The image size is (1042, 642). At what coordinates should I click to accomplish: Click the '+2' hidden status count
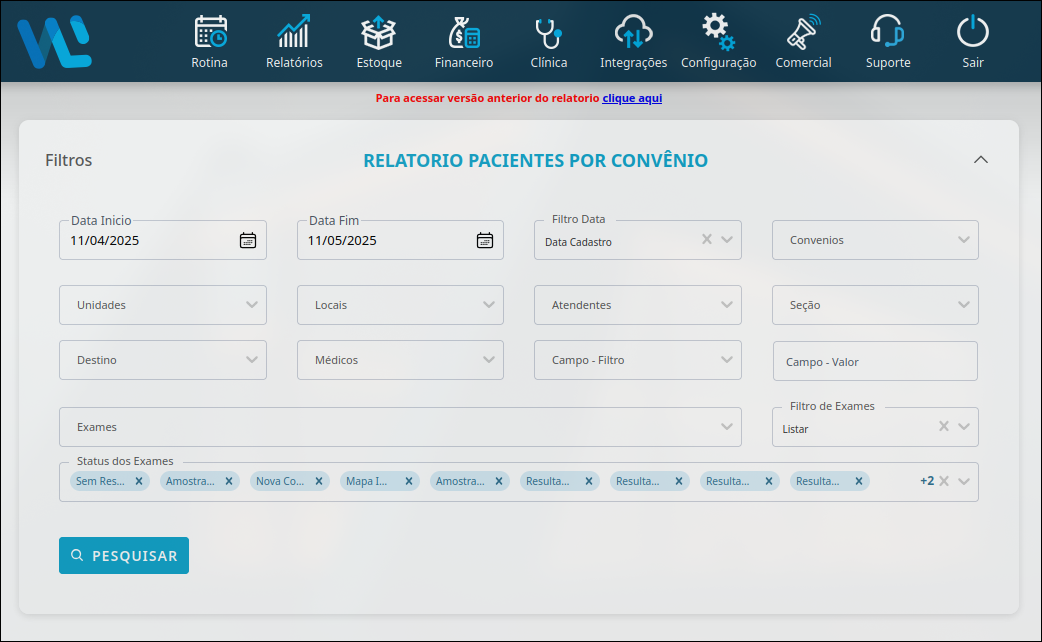point(927,481)
